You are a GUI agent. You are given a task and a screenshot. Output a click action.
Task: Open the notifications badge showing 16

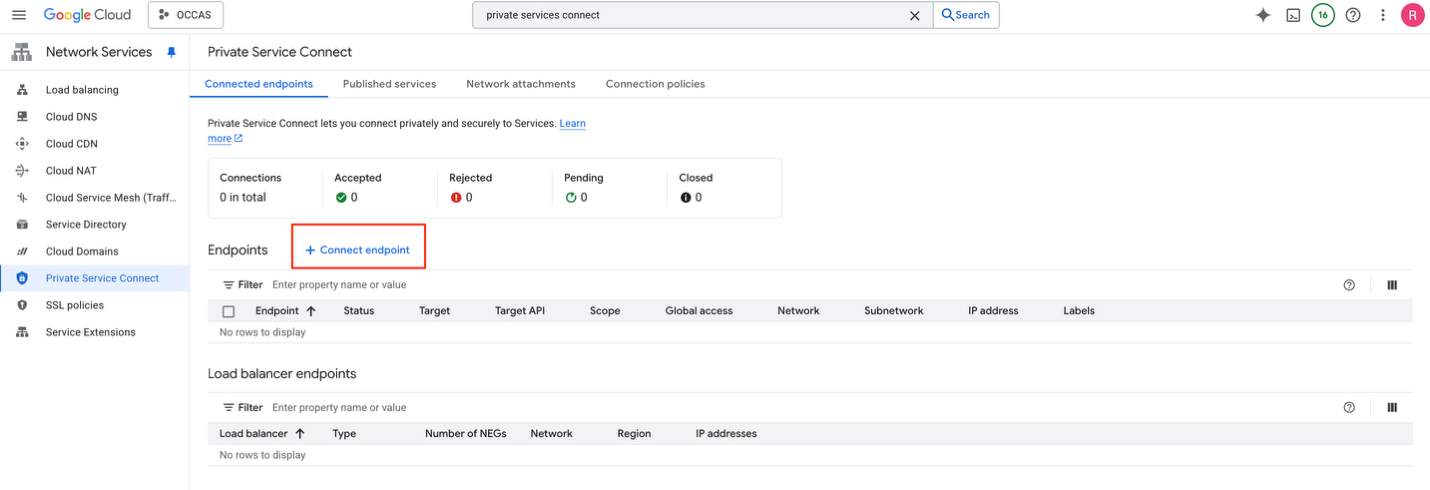click(x=1322, y=15)
